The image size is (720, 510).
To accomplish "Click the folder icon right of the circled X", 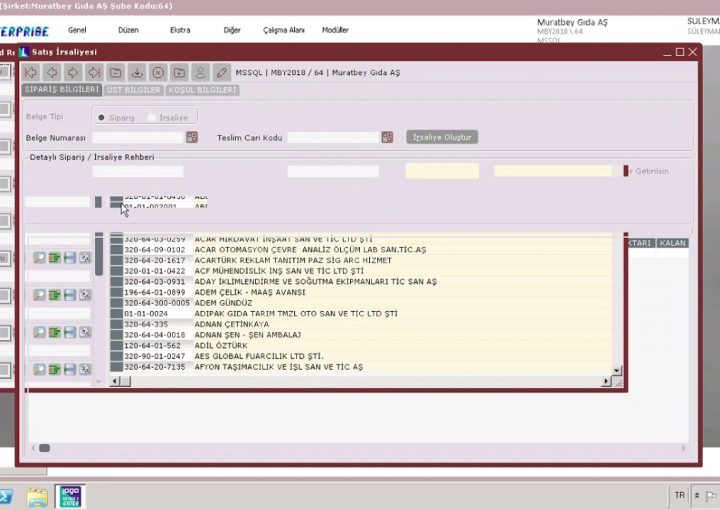I will coord(179,73).
